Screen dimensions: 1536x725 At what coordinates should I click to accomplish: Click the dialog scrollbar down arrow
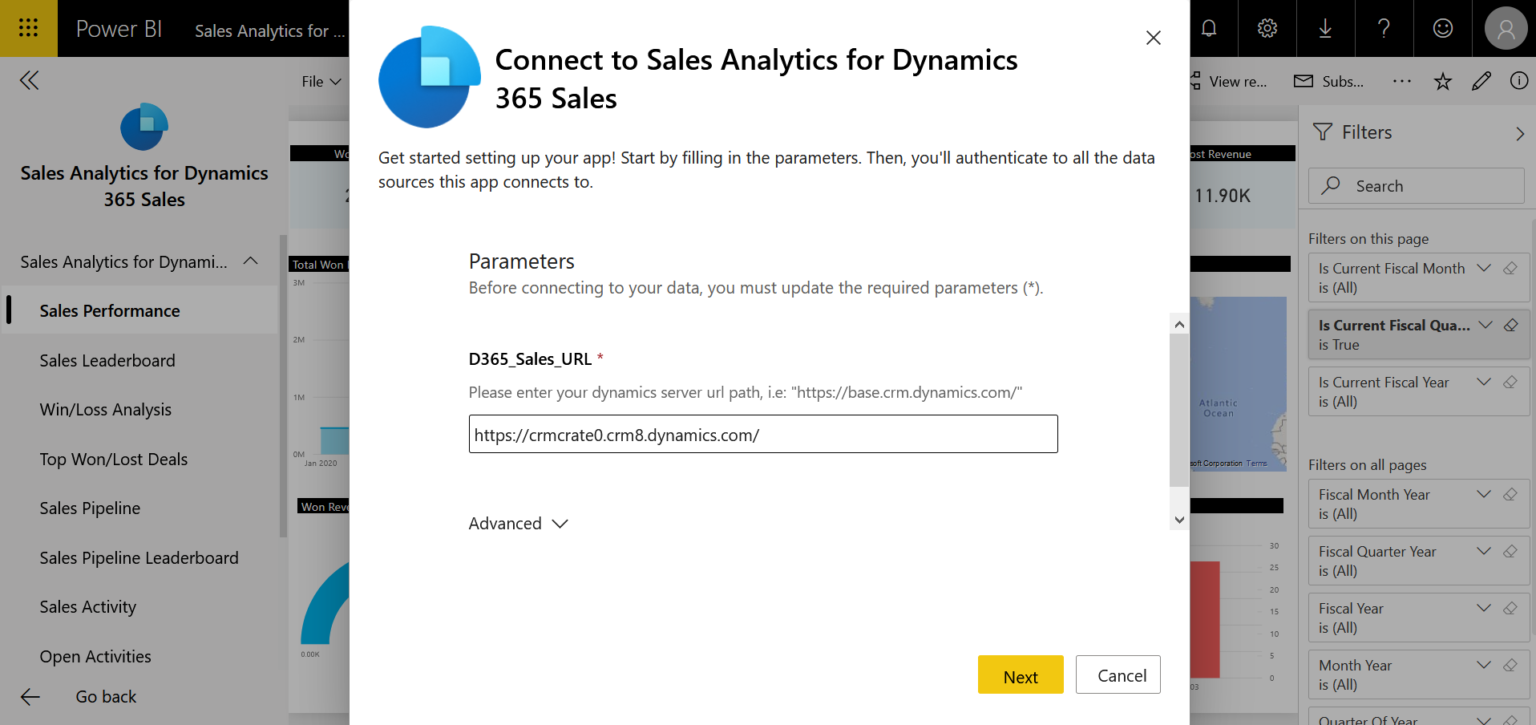tap(1179, 520)
